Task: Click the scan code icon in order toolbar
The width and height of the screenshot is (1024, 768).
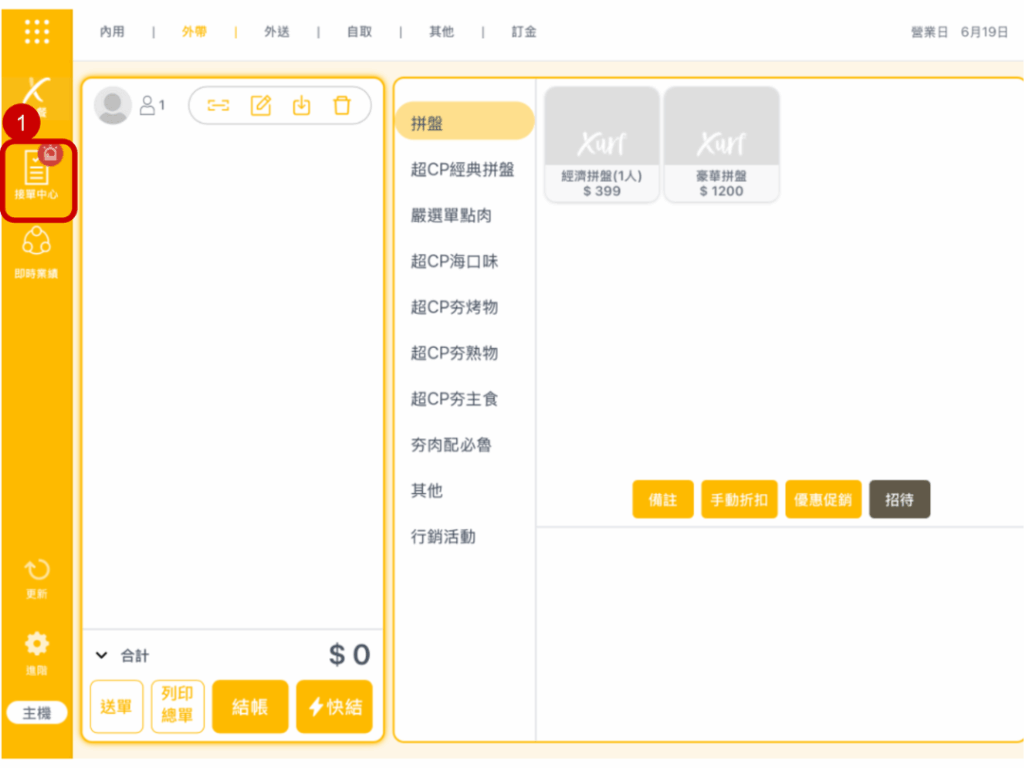Action: [x=218, y=105]
